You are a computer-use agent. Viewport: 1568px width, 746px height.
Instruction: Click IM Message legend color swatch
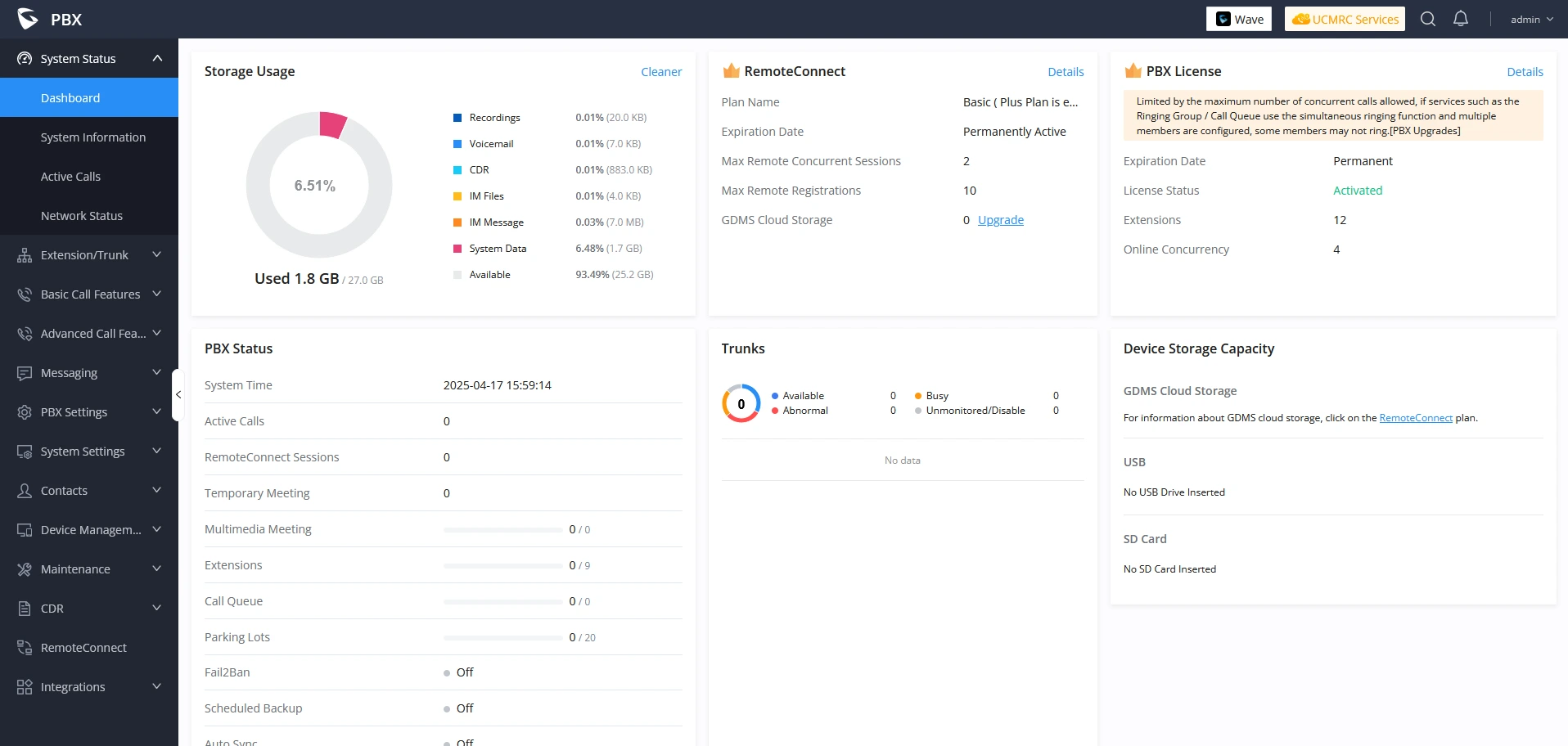(457, 222)
